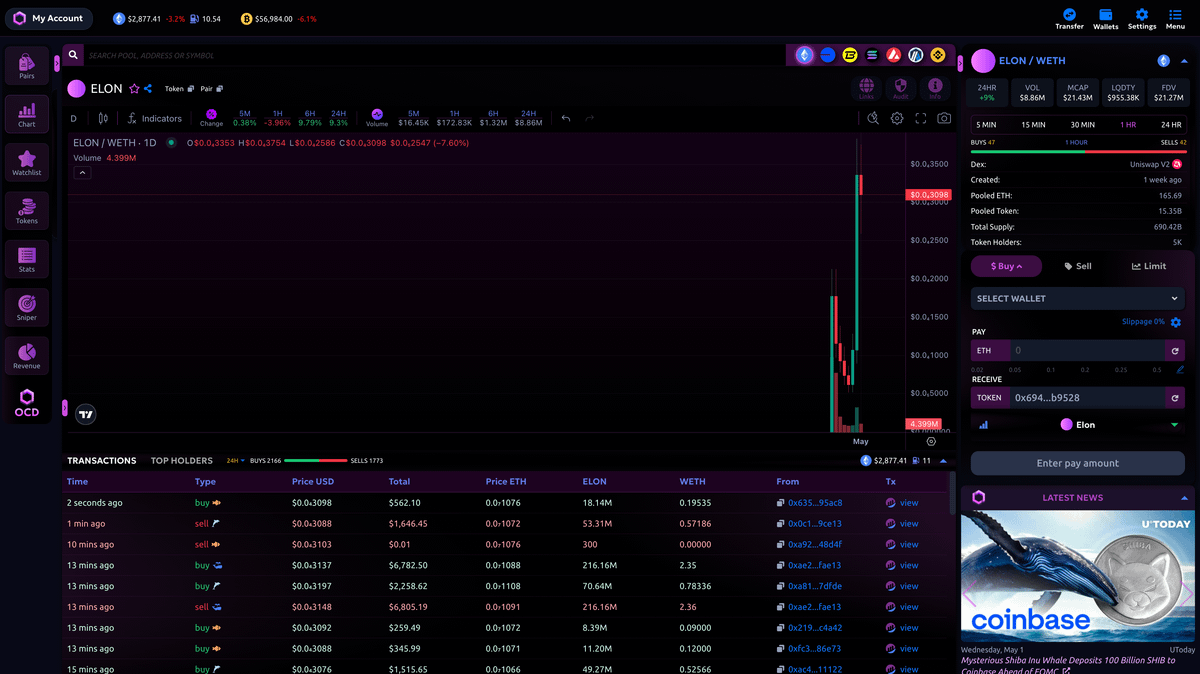Open the ELON Audit shield button

tap(900, 88)
